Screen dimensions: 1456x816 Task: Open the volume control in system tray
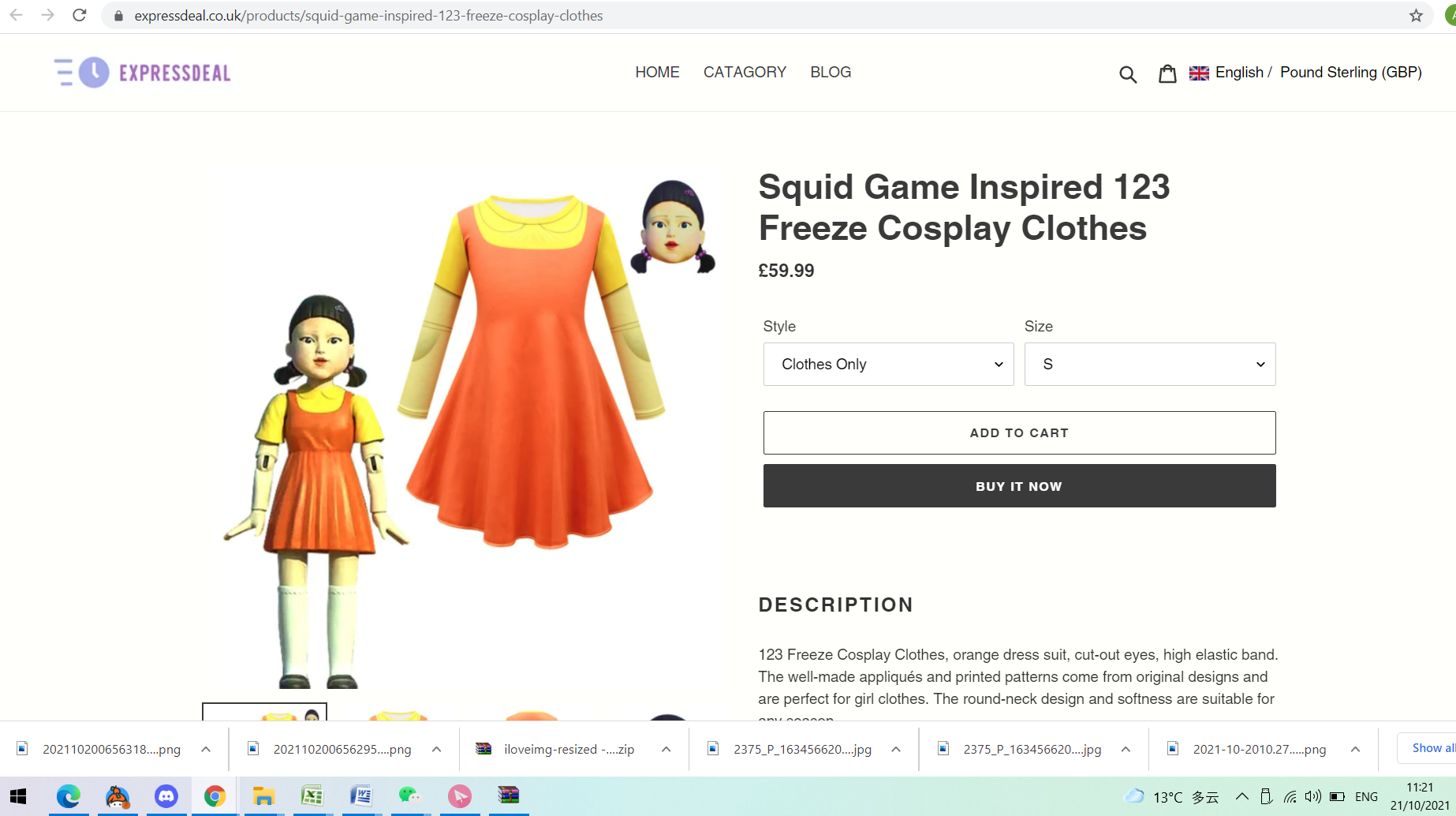[x=1313, y=796]
